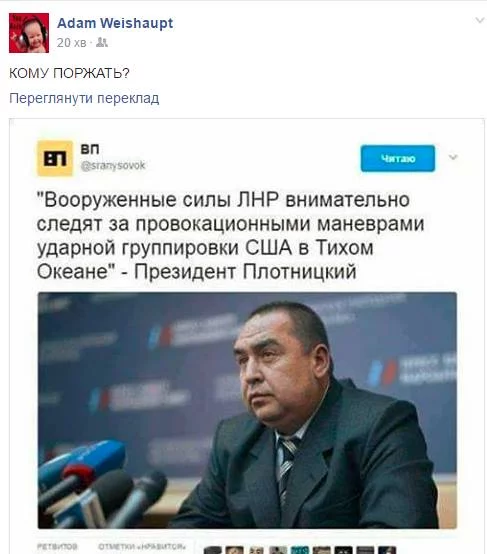Click the first liker avatar under the photo

(213, 550)
